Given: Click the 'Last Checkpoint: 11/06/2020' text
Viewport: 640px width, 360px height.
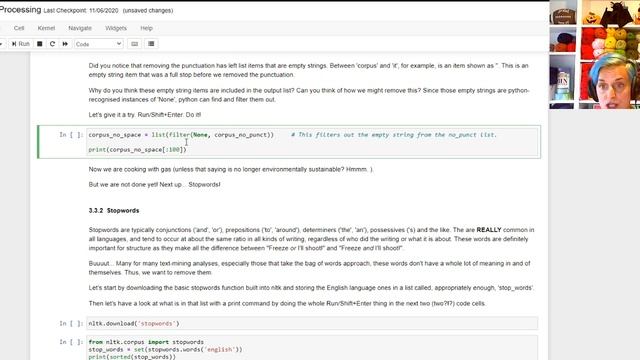Looking at the screenshot, I should pyautogui.click(x=81, y=11).
